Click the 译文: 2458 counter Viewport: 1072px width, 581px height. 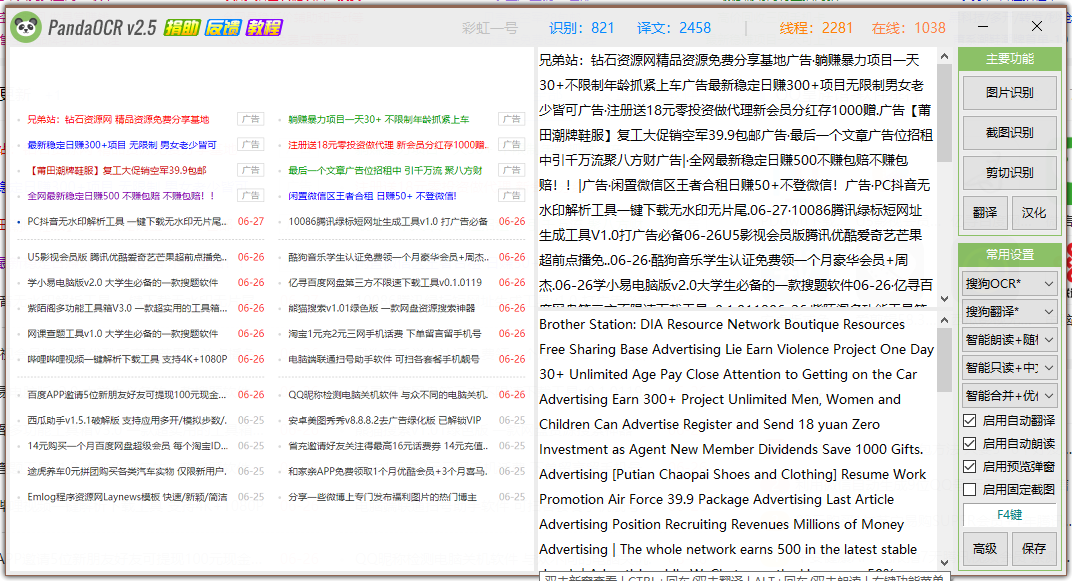pos(673,28)
